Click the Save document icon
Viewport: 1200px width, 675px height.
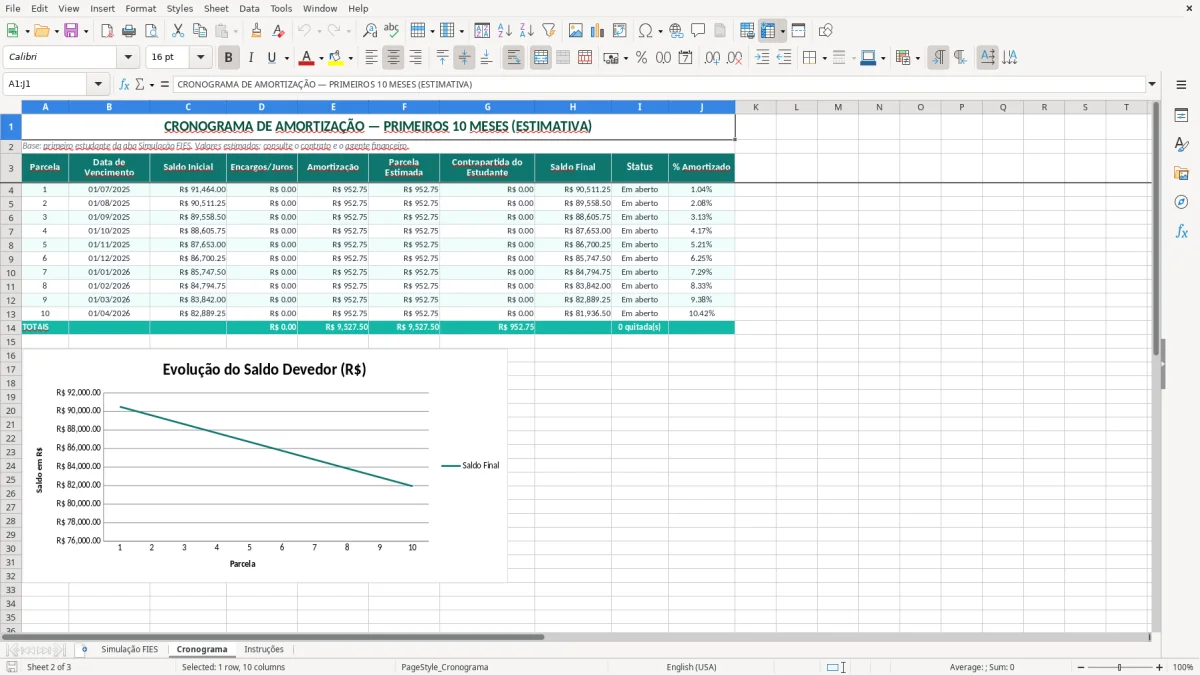pos(71,31)
